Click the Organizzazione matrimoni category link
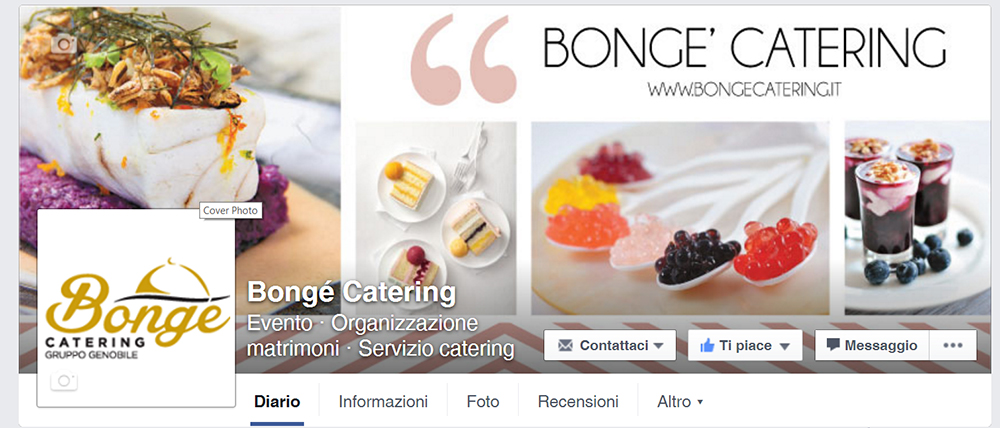 (362, 336)
